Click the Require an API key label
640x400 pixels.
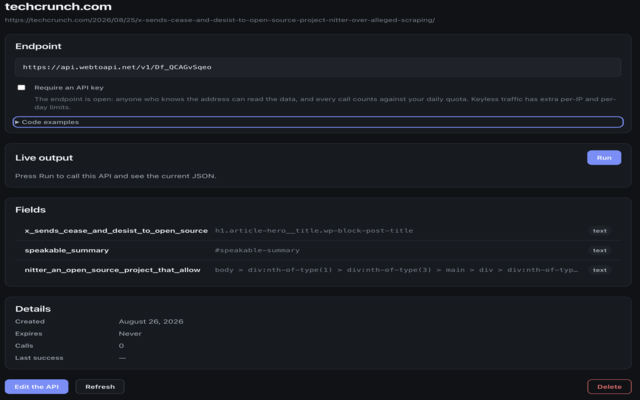point(69,87)
